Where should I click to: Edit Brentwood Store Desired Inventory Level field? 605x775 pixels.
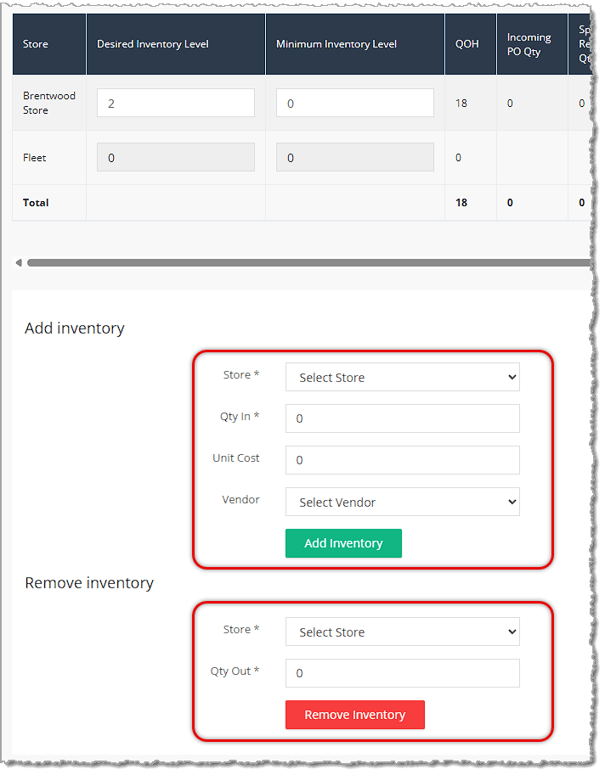click(x=176, y=103)
